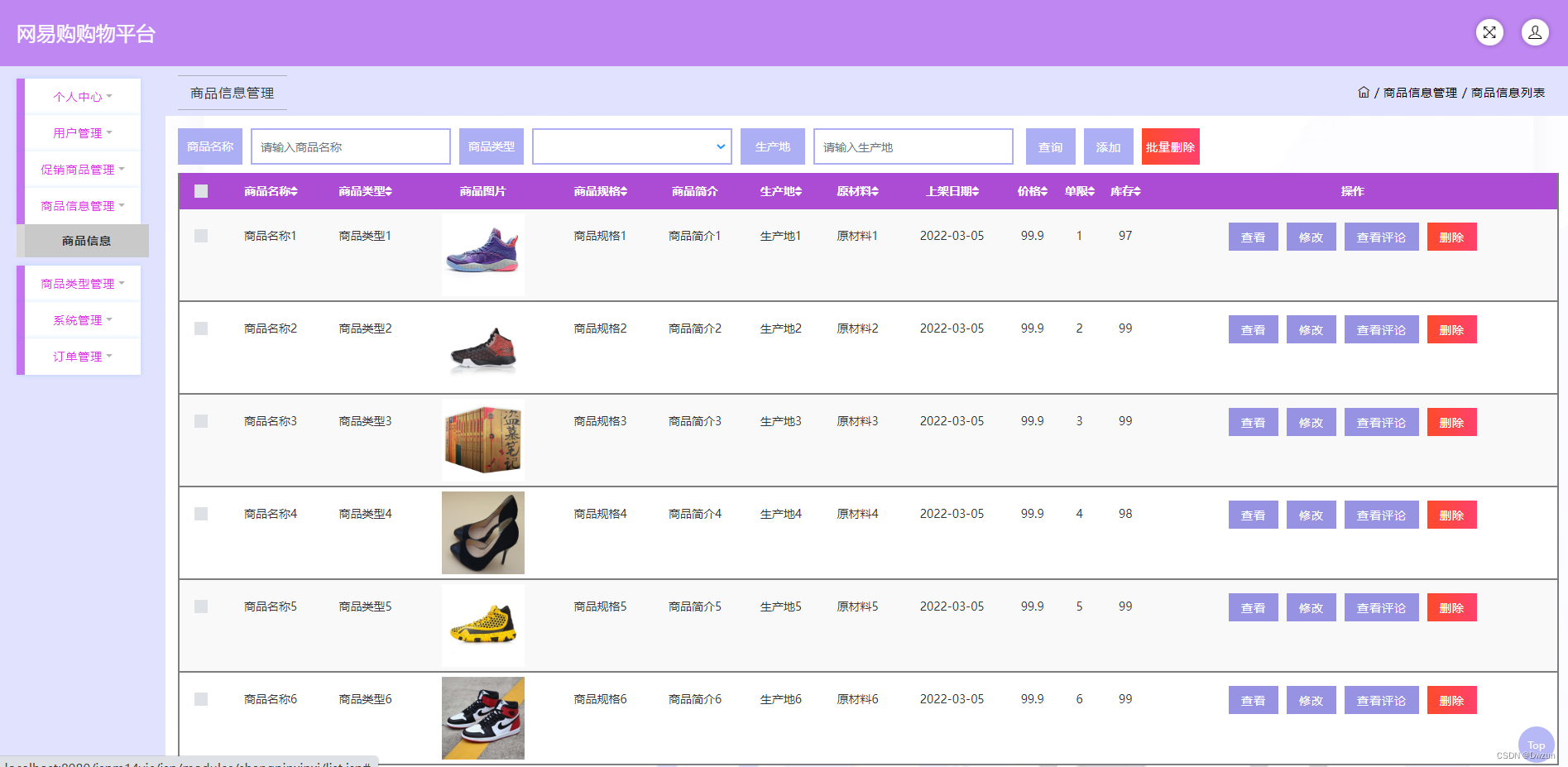Click the 查询 search button
The image size is (1568, 767).
tap(1051, 146)
